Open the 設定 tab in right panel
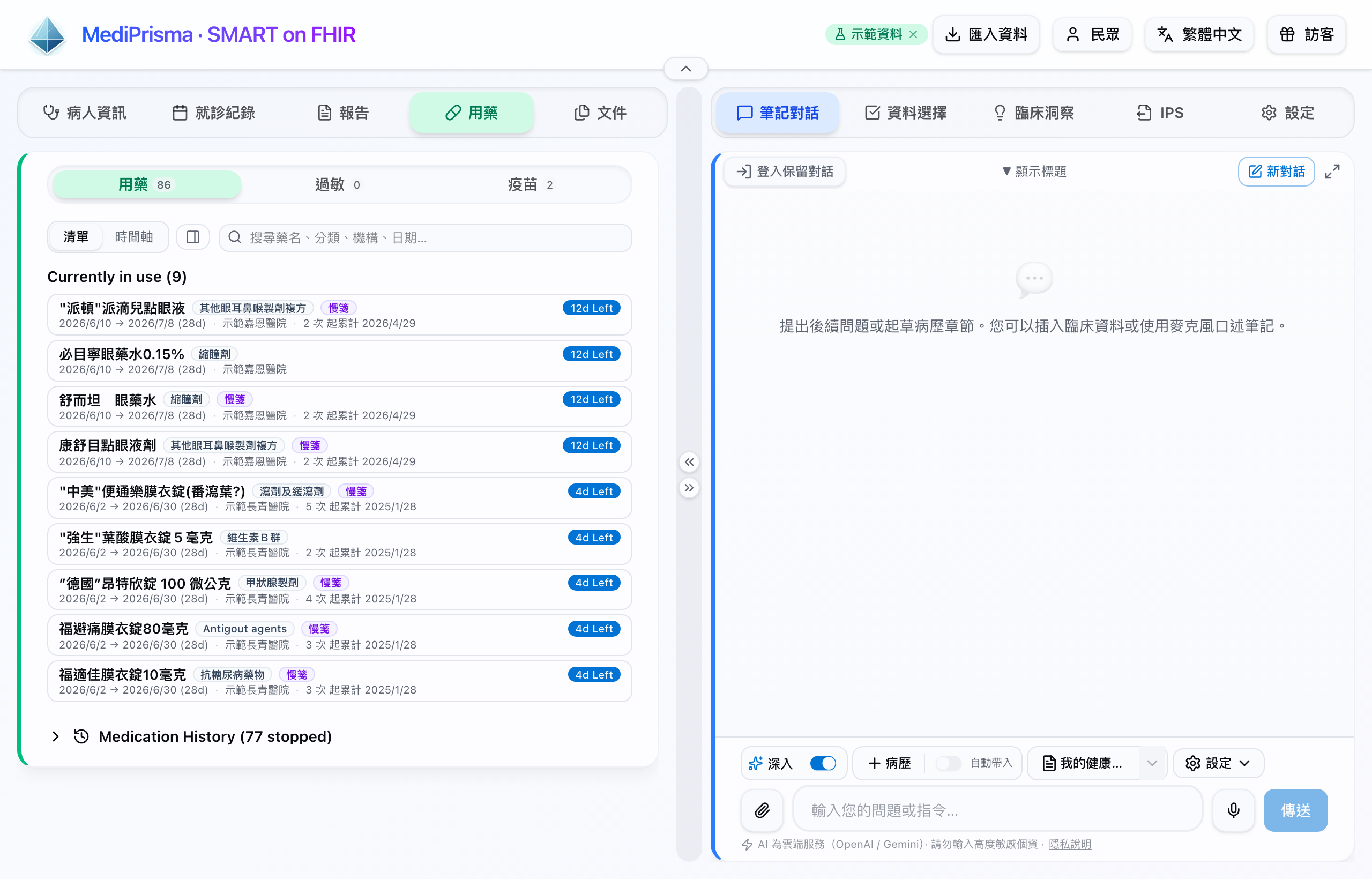The width and height of the screenshot is (1372, 879). pyautogui.click(x=1288, y=113)
